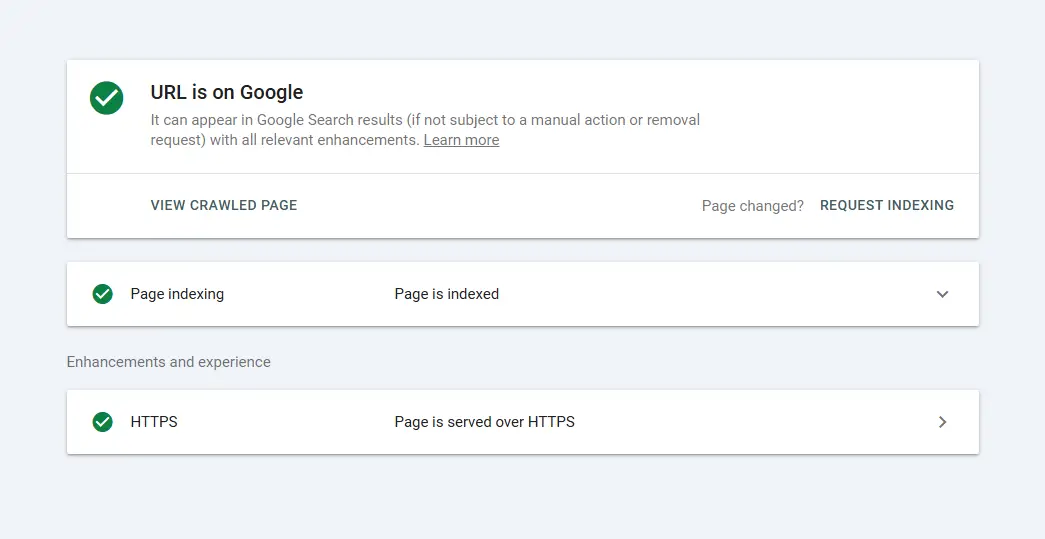Screen dimensions: 1045x539
Task: Click the "Page is indexed" status text
Action: [x=446, y=294]
